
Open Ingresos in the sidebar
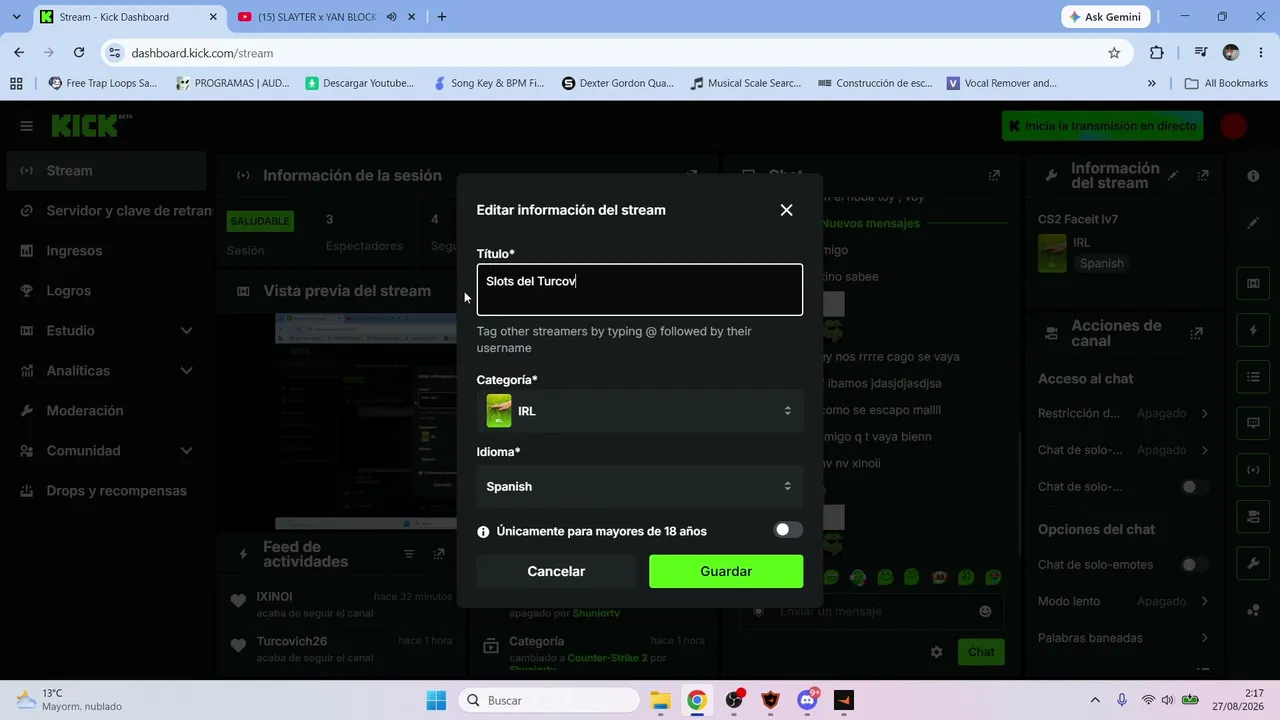tap(106, 251)
